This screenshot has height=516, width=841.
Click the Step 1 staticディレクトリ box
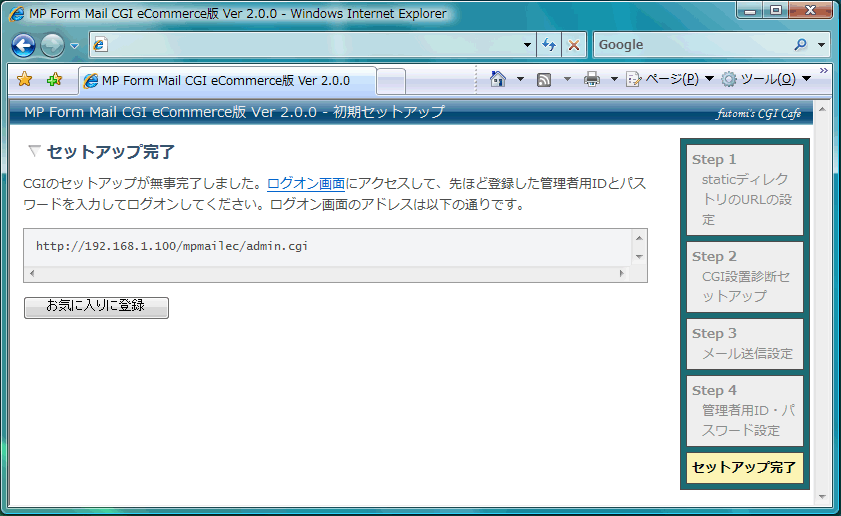745,190
